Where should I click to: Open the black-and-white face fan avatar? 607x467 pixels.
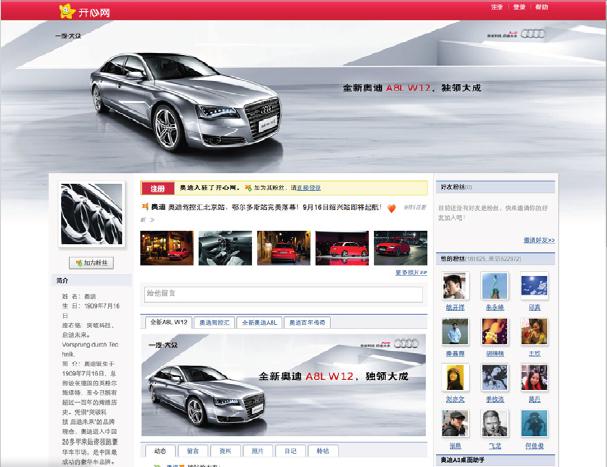[494, 424]
